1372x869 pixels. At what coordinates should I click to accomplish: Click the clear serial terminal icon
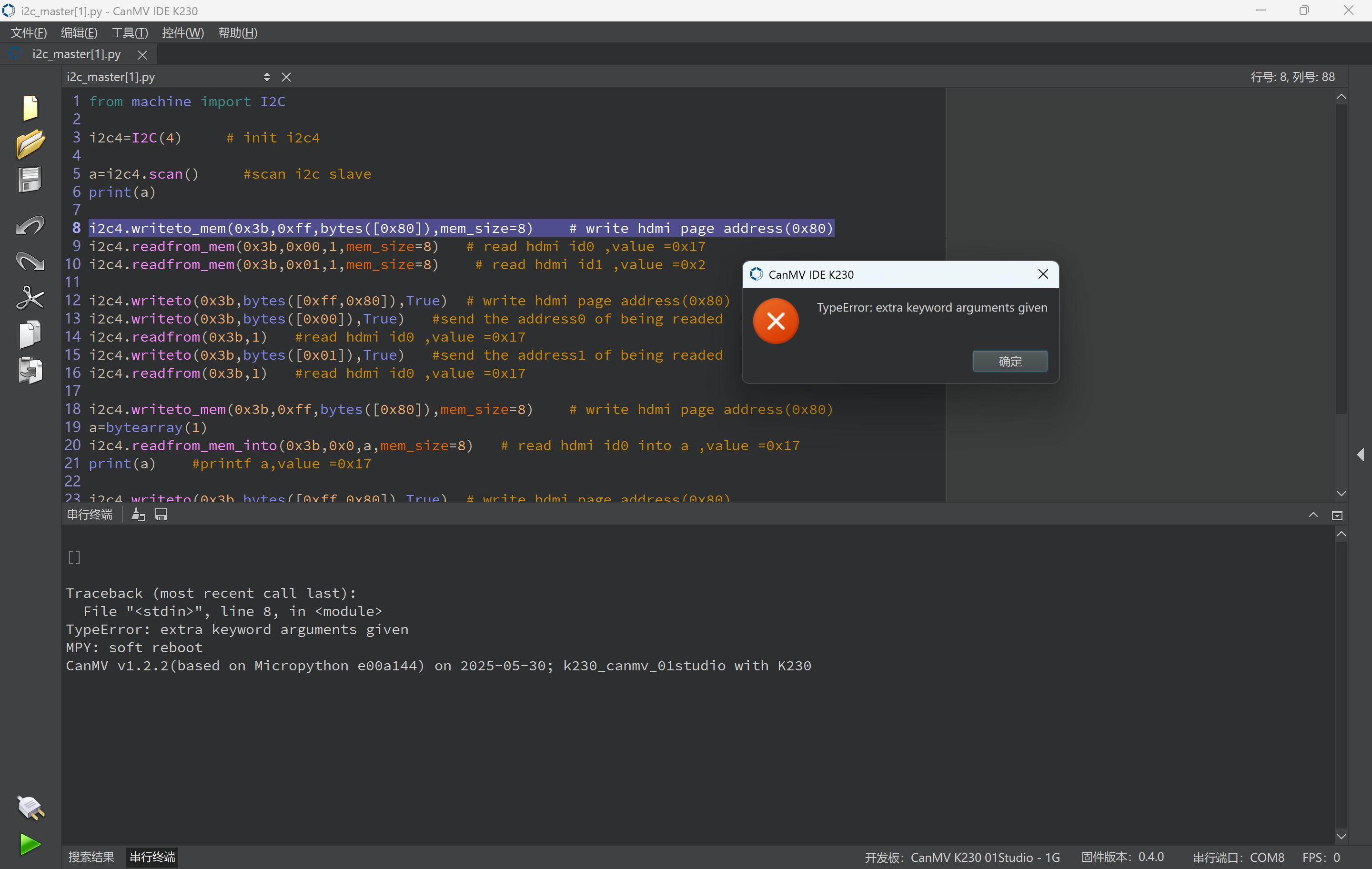(139, 515)
